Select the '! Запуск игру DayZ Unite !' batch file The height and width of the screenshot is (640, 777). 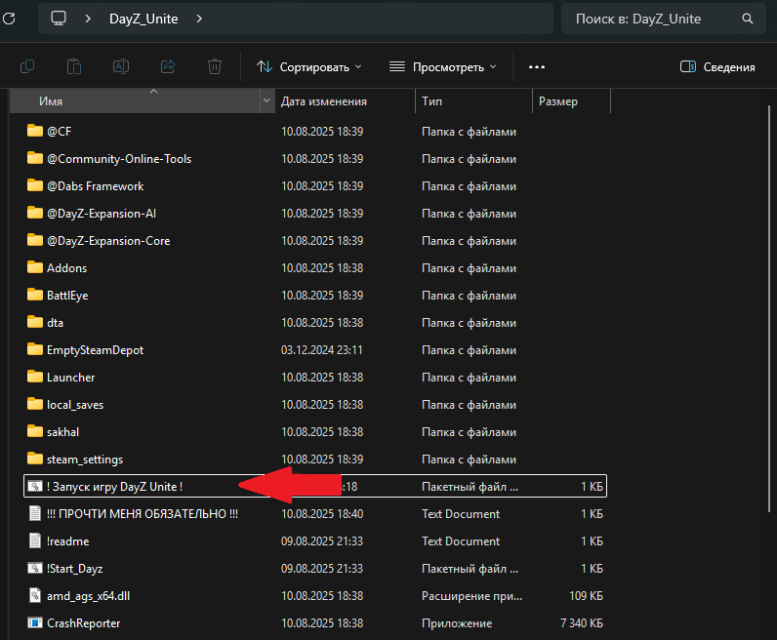click(x=315, y=486)
